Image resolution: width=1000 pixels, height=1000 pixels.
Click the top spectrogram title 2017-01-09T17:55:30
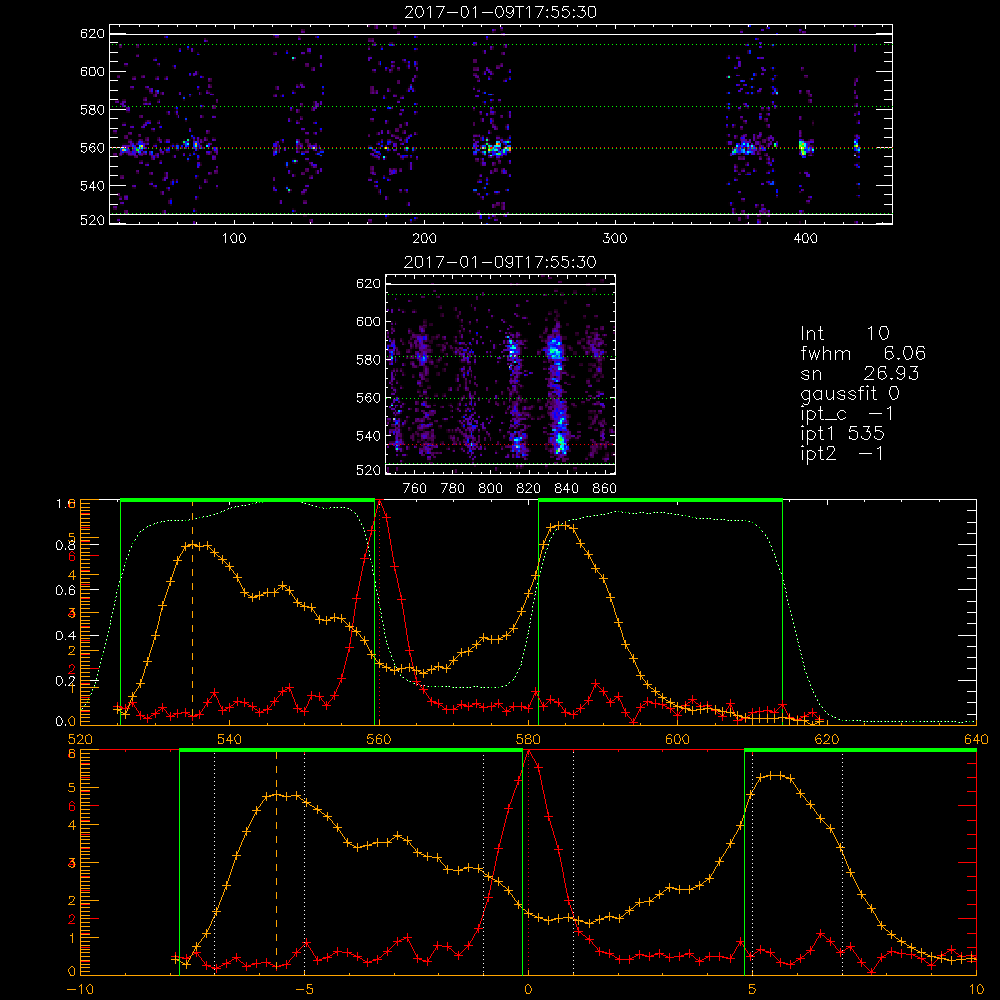(500, 12)
